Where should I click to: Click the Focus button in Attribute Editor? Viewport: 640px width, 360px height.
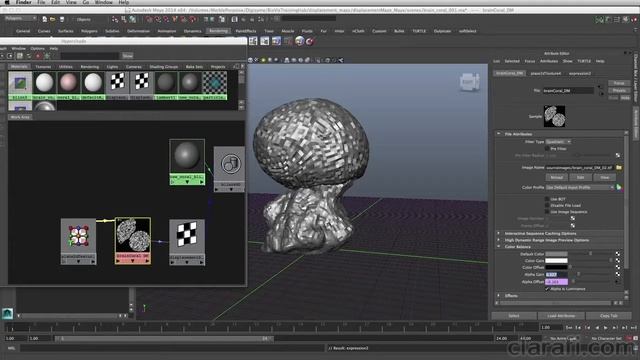tap(619, 83)
